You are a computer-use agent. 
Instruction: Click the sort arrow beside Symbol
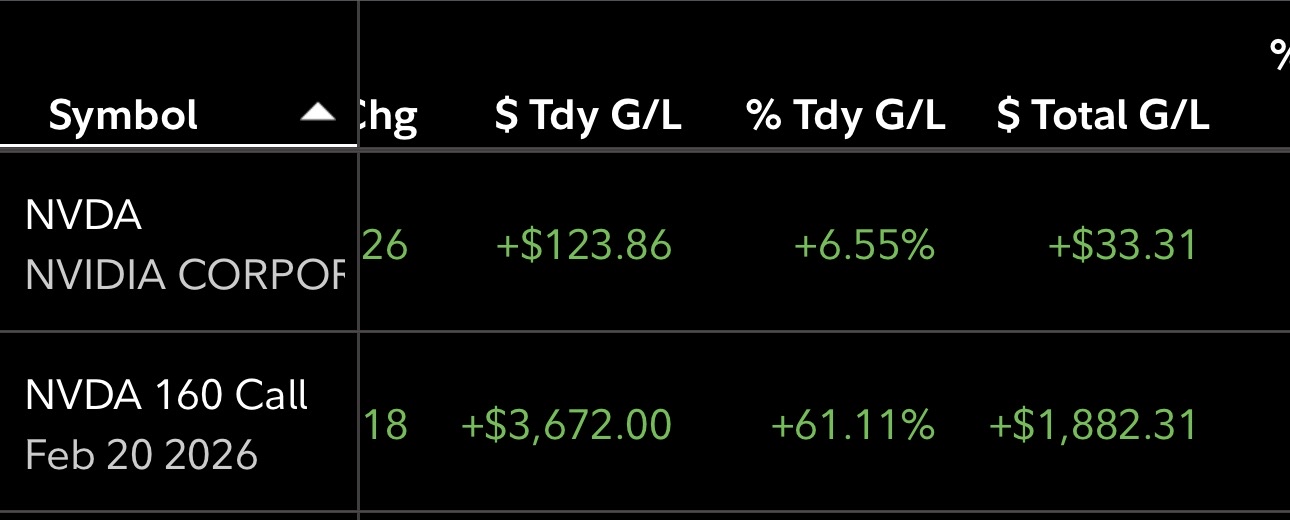tap(318, 113)
